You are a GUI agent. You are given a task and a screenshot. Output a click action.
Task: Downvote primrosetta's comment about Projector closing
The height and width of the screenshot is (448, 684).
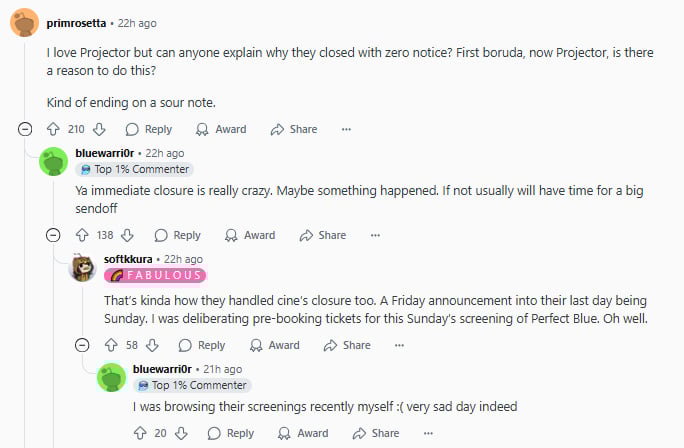99,129
